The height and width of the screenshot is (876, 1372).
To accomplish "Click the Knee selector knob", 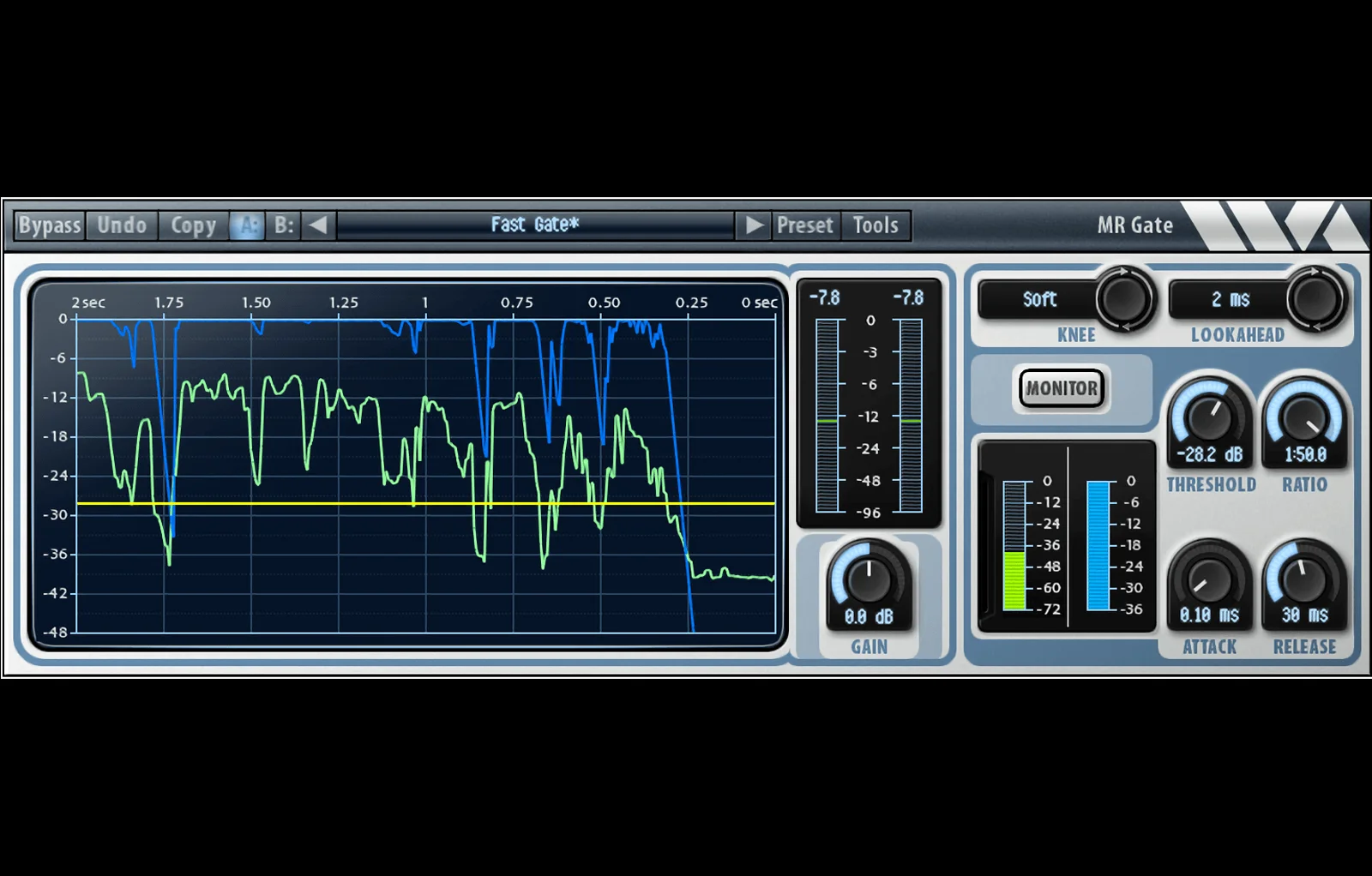I will (x=1125, y=299).
